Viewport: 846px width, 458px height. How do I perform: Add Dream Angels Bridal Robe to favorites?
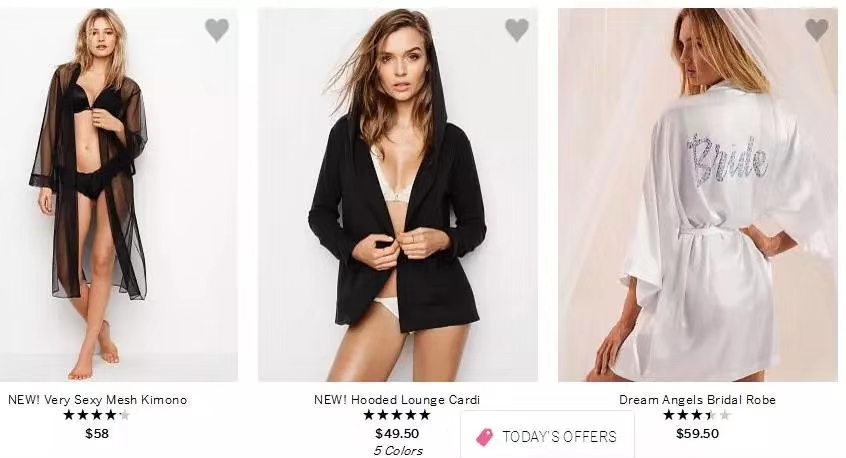tap(817, 30)
